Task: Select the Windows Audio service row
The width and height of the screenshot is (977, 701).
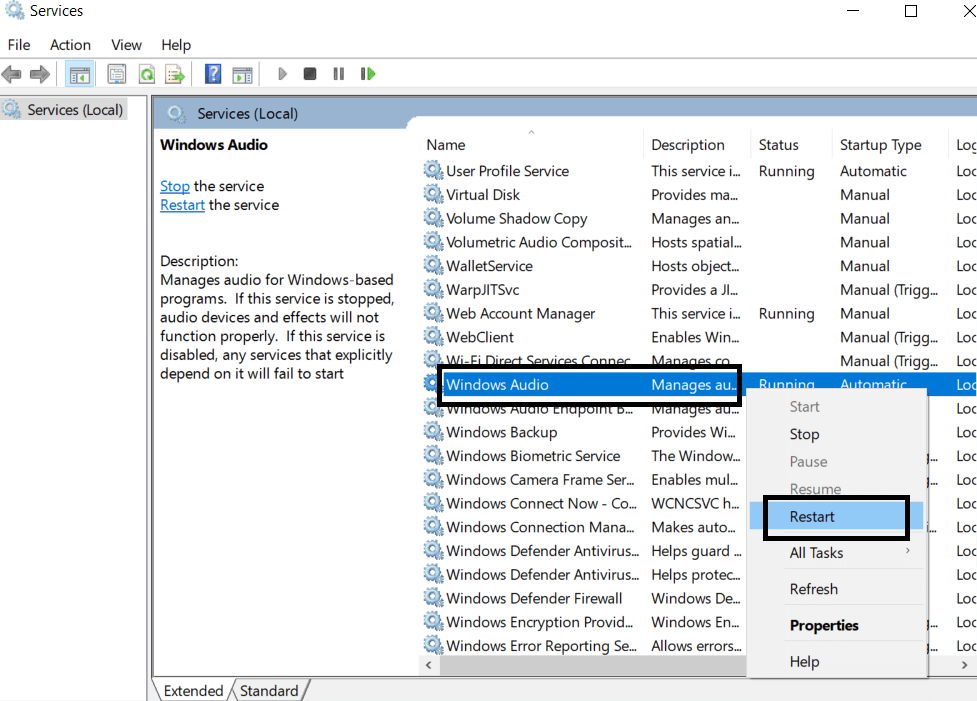Action: coord(698,384)
